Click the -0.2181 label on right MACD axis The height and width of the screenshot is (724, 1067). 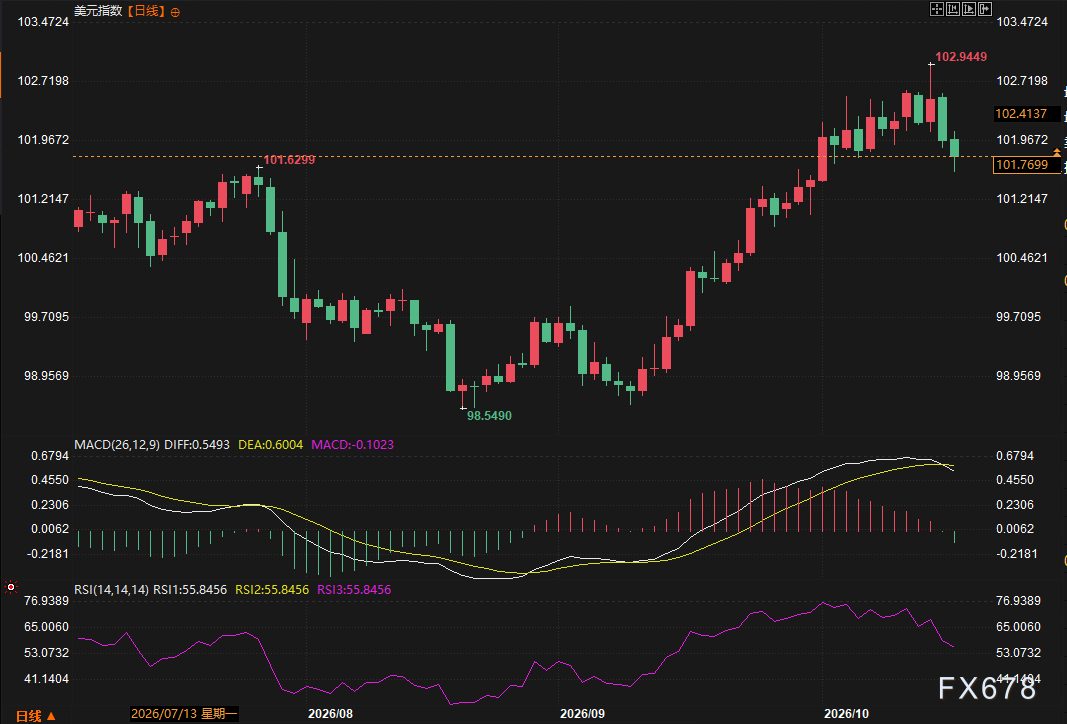1015,554
